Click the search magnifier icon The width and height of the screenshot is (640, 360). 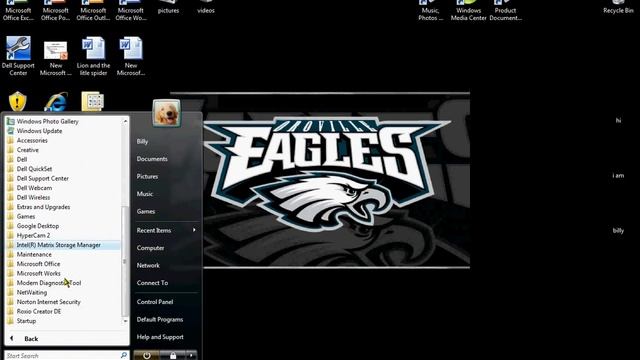124,356
